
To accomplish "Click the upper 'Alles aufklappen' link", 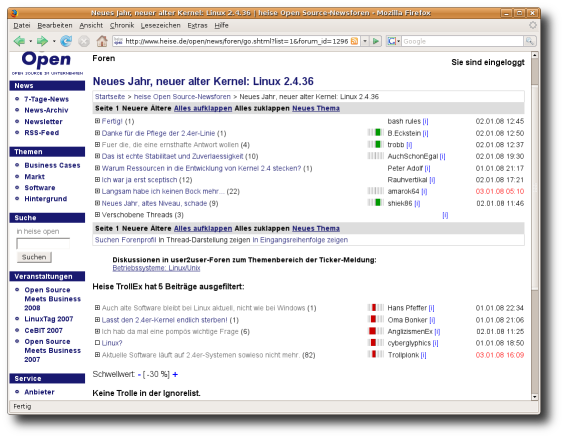I will tap(203, 108).
